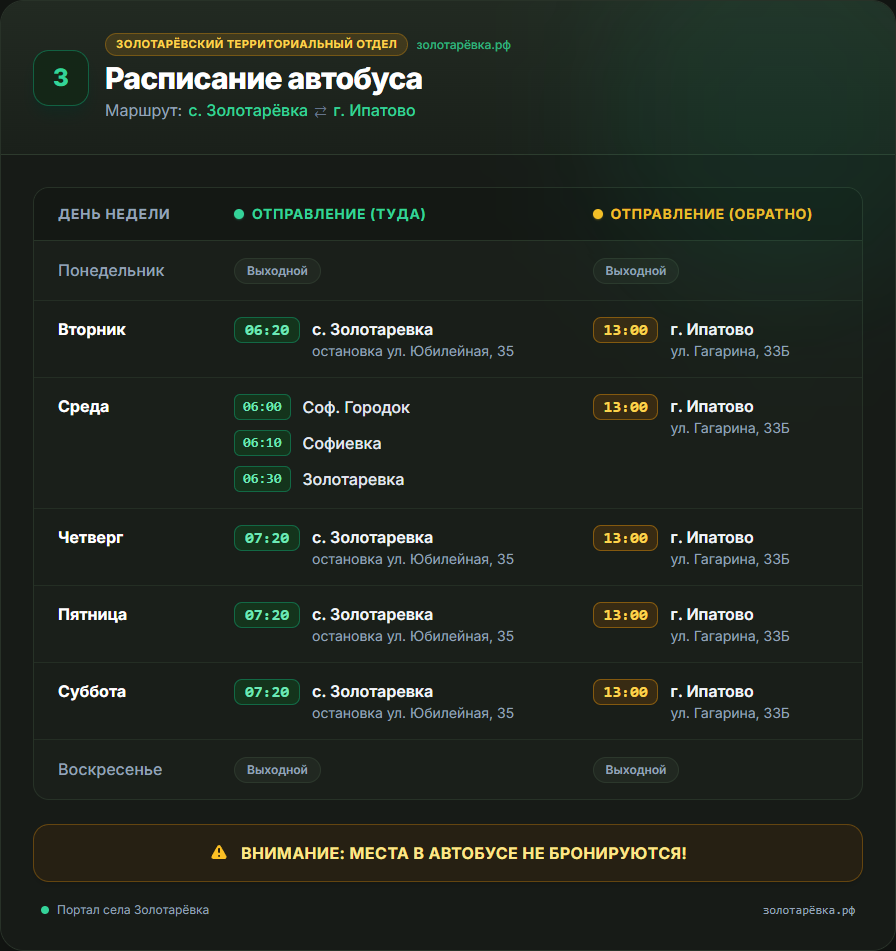Click Thursday 13:00 return time chip
Screen dimensions: 896x951
tap(625, 538)
